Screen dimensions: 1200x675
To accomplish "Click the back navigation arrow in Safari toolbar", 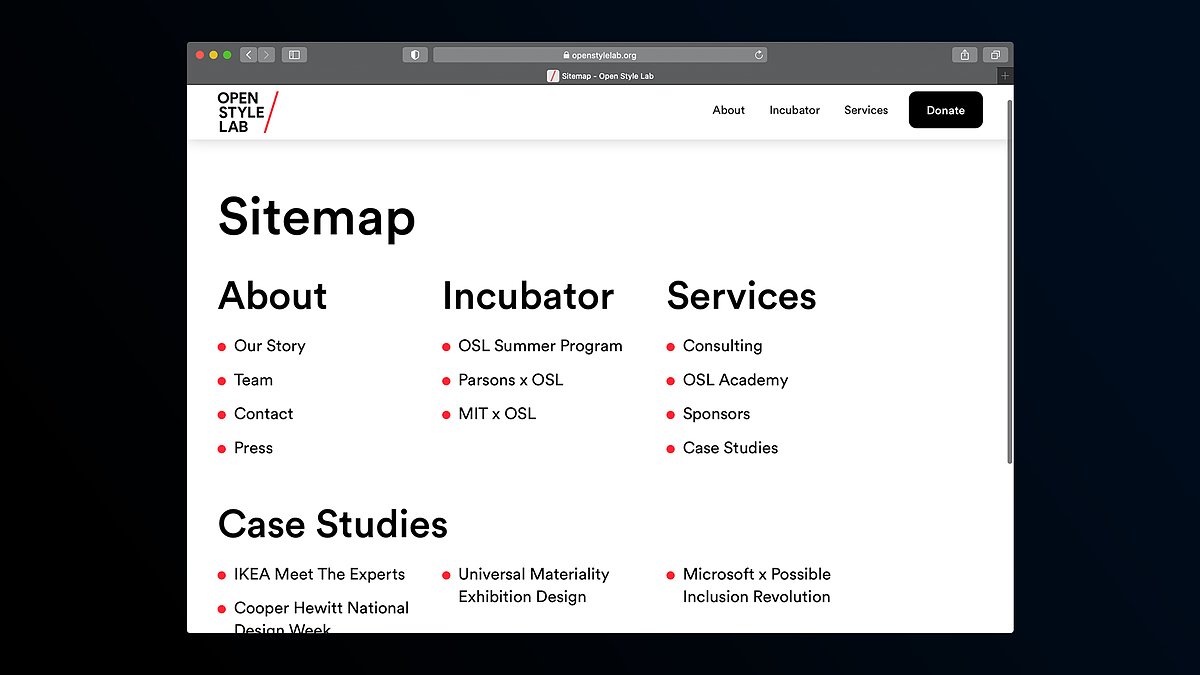I will pyautogui.click(x=248, y=55).
